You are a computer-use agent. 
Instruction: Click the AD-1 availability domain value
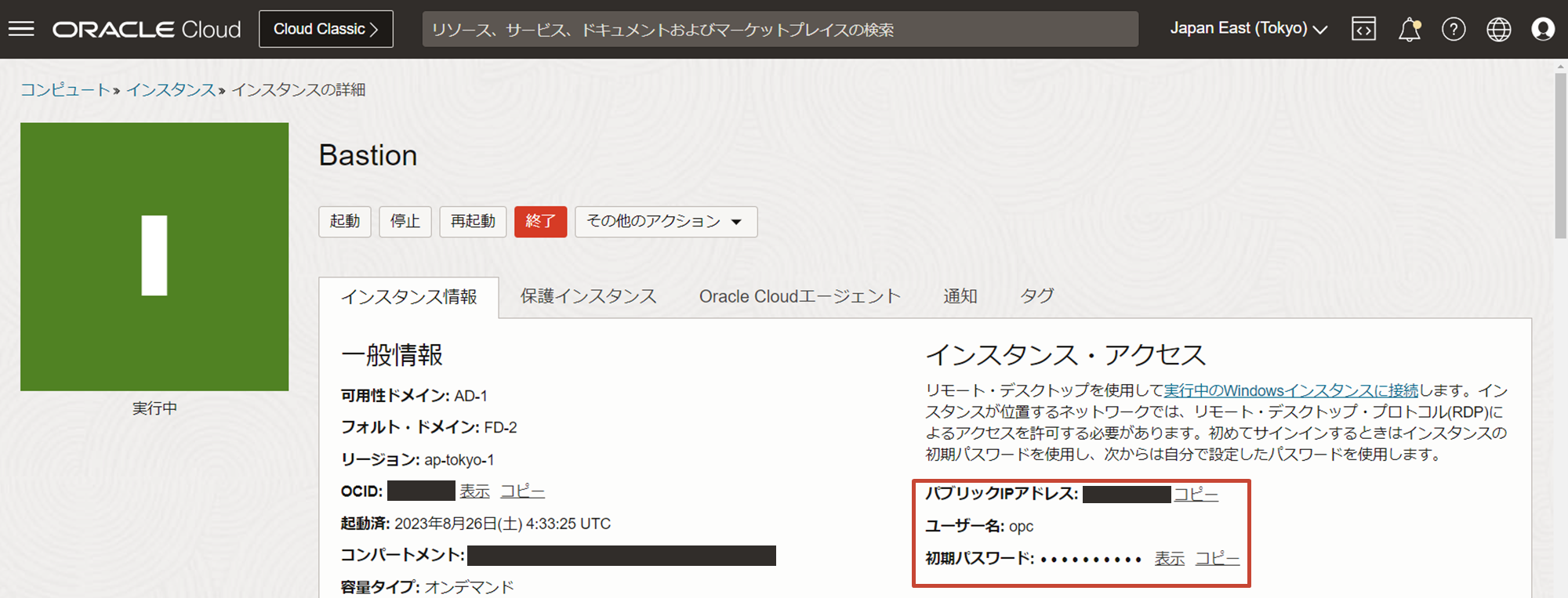[x=470, y=396]
